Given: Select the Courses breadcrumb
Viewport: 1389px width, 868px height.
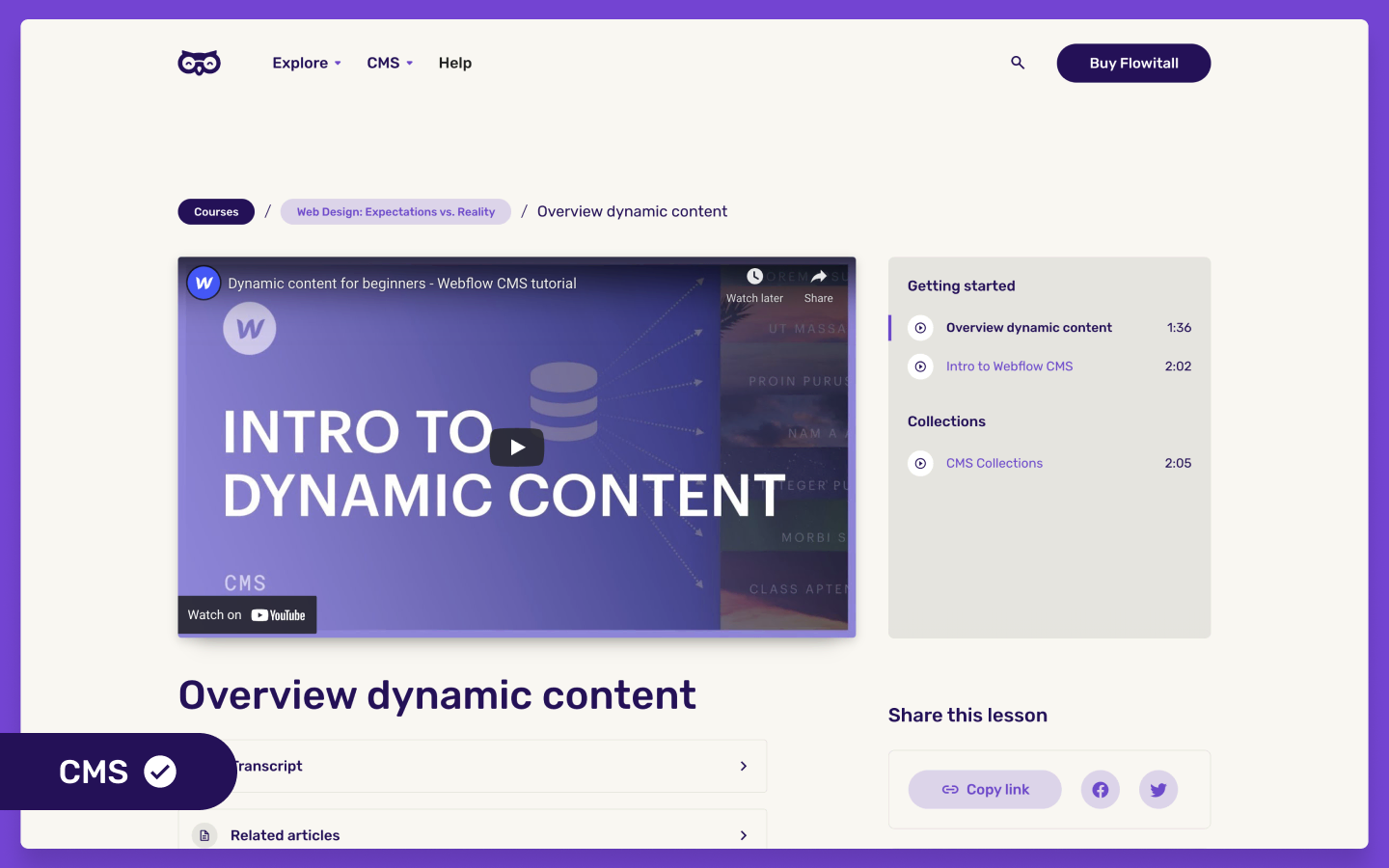Looking at the screenshot, I should tap(215, 211).
